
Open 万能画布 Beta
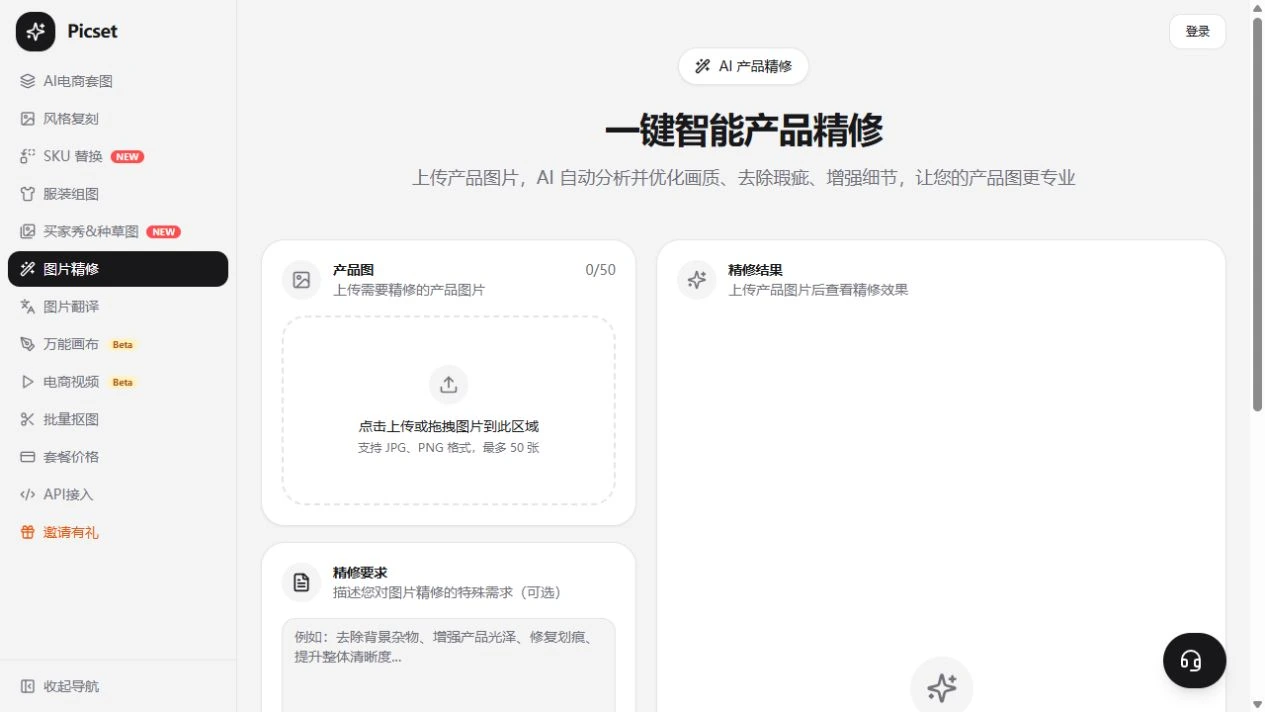click(118, 344)
